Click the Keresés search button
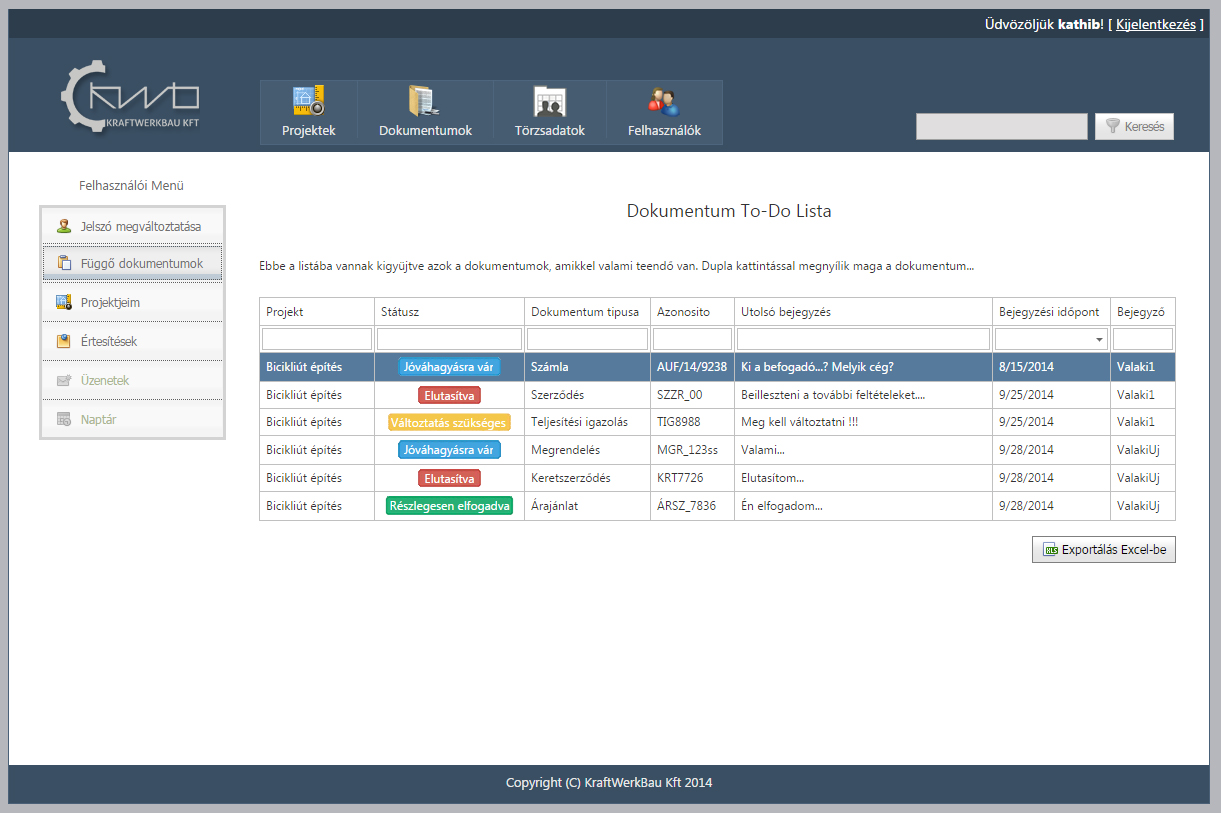Image resolution: width=1221 pixels, height=813 pixels. point(1134,127)
